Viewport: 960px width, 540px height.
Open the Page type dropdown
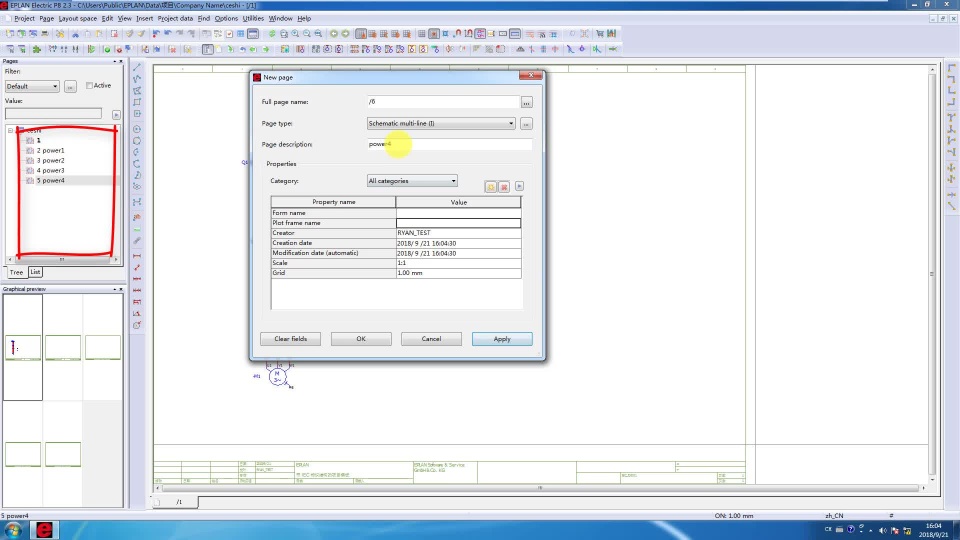(511, 124)
